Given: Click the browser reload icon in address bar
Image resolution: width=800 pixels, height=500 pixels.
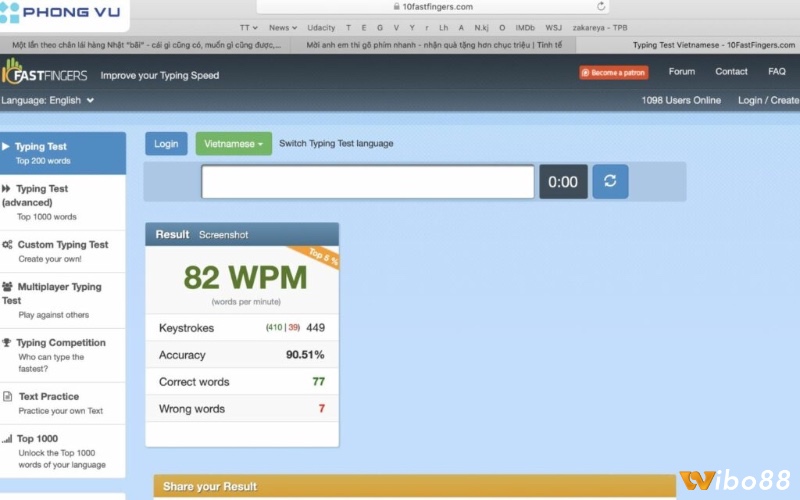Looking at the screenshot, I should [x=601, y=7].
